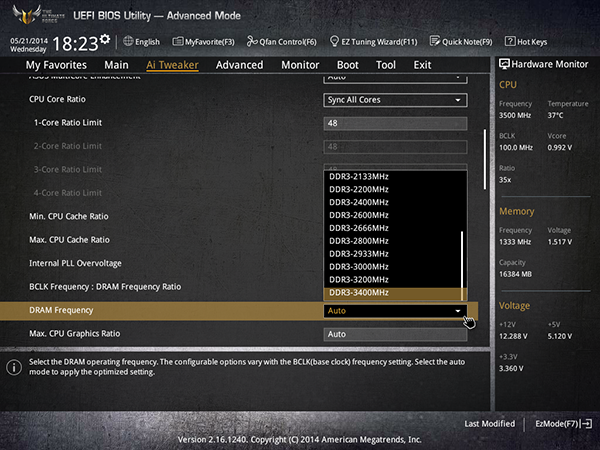
Task: Click the 2-Core Ratio Limit field
Action: point(395,147)
